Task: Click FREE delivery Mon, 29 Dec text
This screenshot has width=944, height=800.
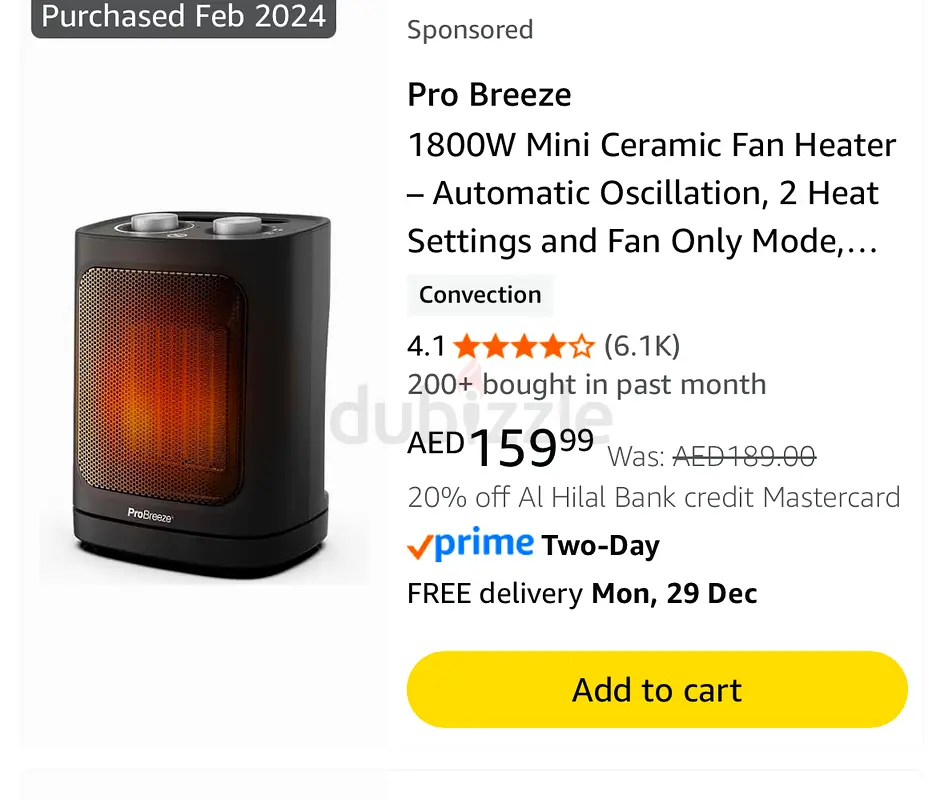Action: coord(582,594)
